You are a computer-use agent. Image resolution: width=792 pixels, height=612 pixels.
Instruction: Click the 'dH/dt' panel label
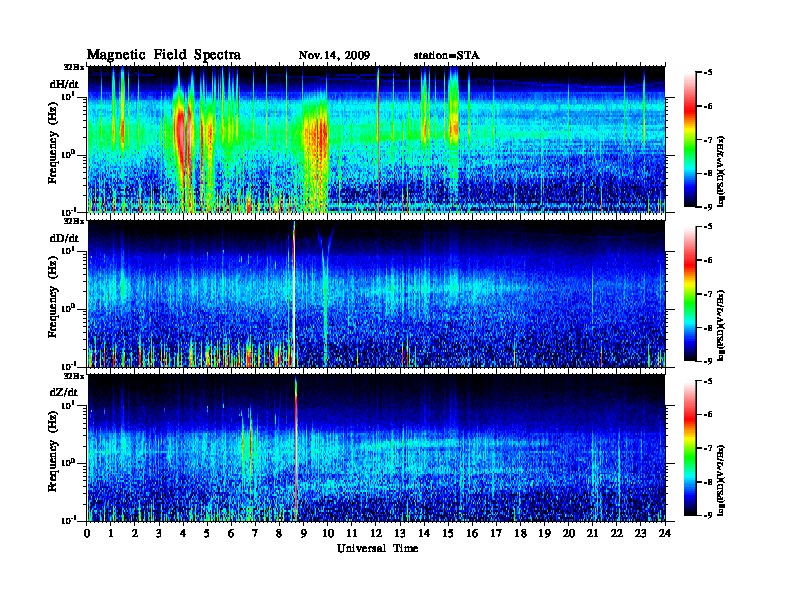click(64, 84)
